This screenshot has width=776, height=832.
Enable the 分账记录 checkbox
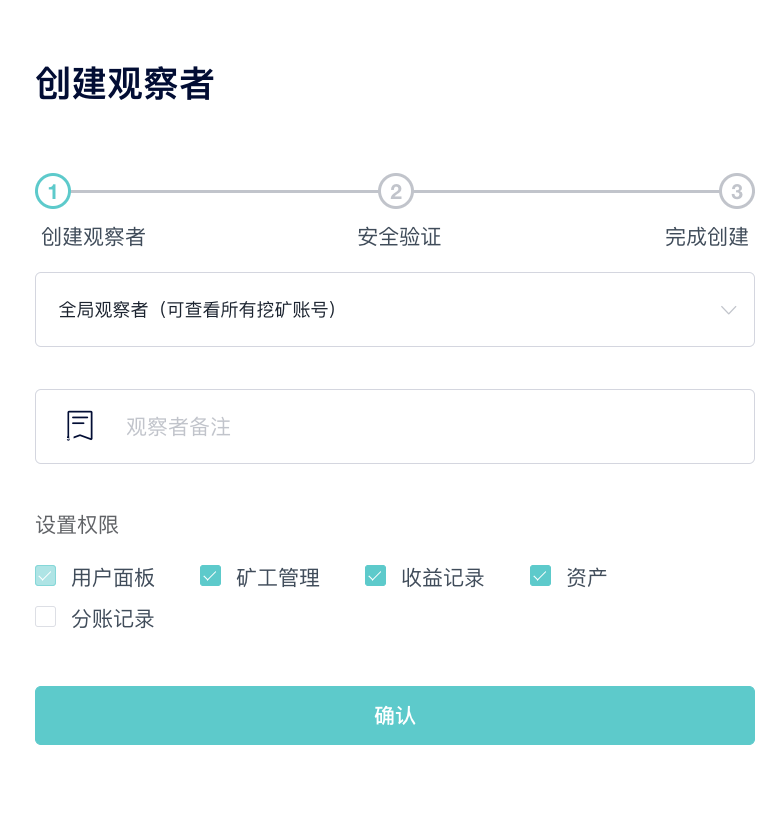tap(46, 617)
